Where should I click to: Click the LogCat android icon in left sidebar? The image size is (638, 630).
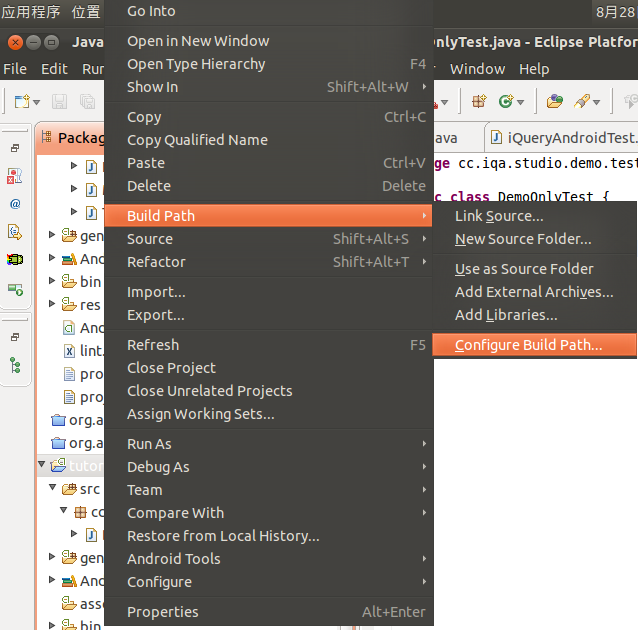[x=15, y=259]
